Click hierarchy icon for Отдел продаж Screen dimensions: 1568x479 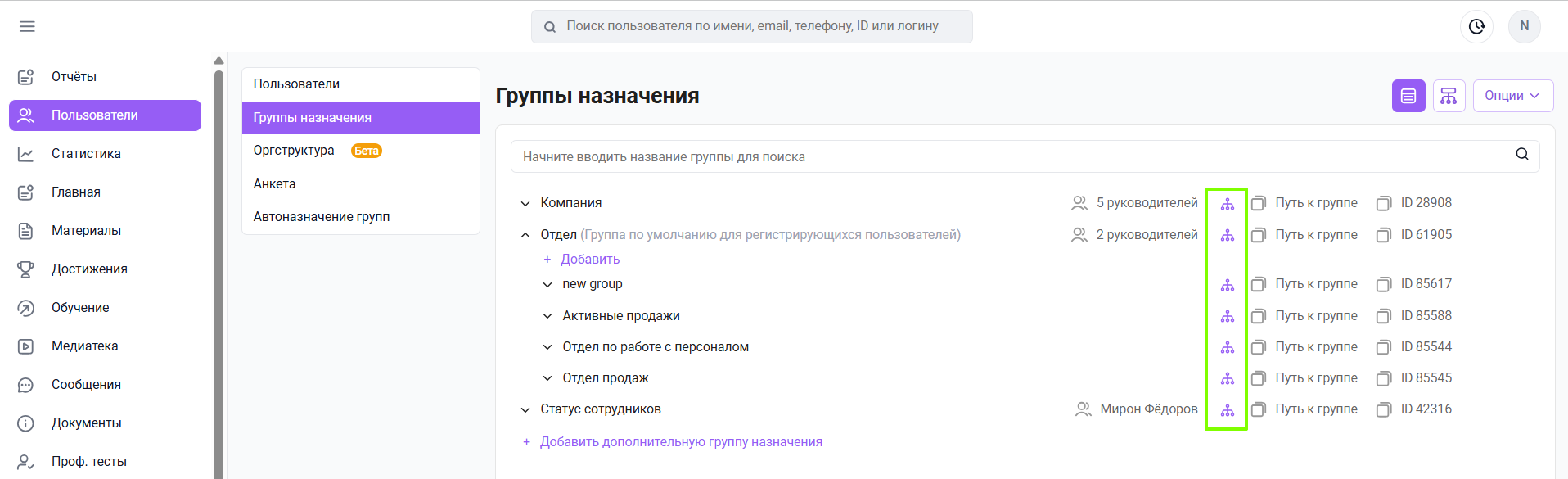pyautogui.click(x=1227, y=378)
